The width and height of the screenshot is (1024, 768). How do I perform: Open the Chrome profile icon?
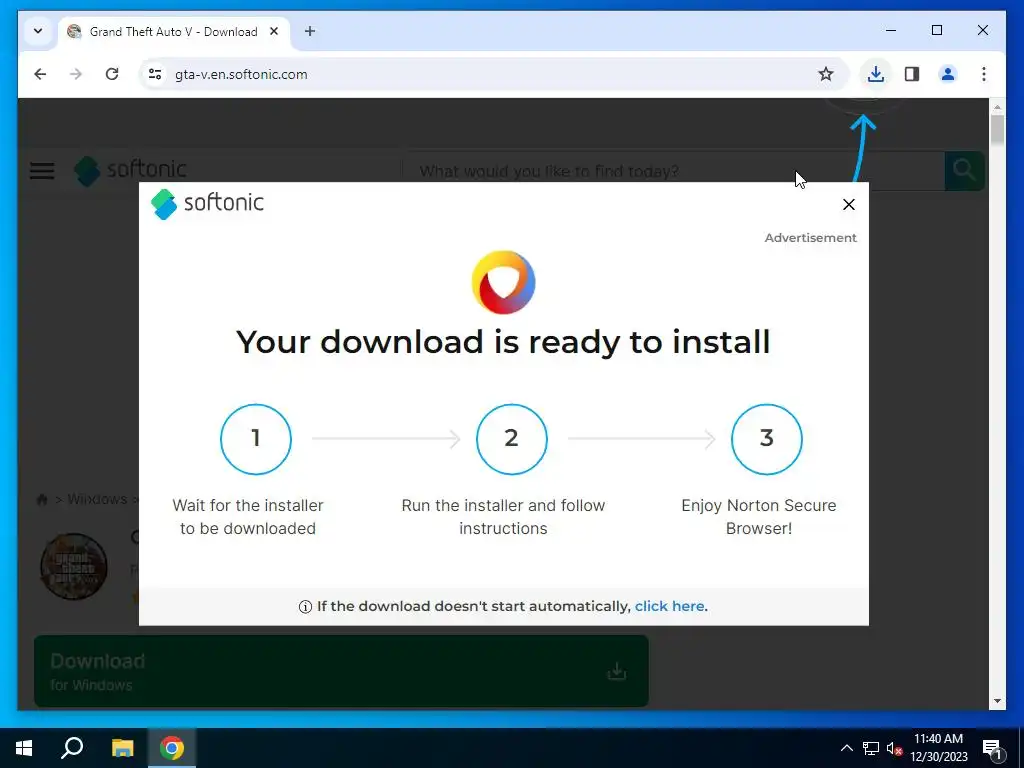click(x=948, y=74)
